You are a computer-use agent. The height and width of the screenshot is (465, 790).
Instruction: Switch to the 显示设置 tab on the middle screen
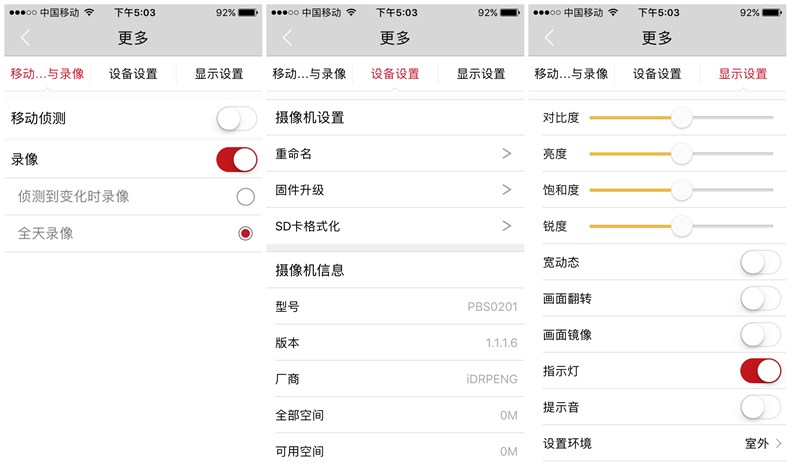(x=481, y=74)
